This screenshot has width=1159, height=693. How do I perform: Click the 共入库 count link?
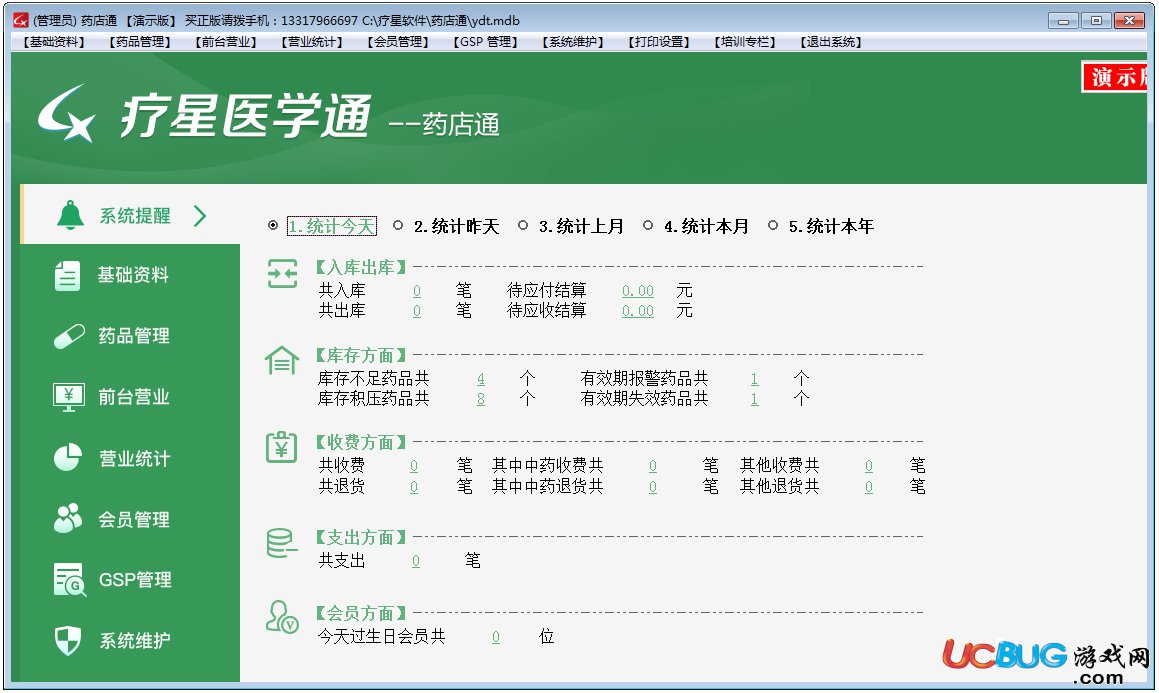tap(417, 291)
